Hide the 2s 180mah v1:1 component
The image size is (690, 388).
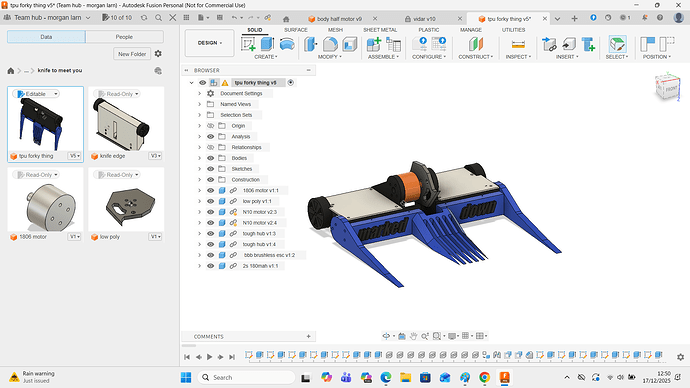211,266
